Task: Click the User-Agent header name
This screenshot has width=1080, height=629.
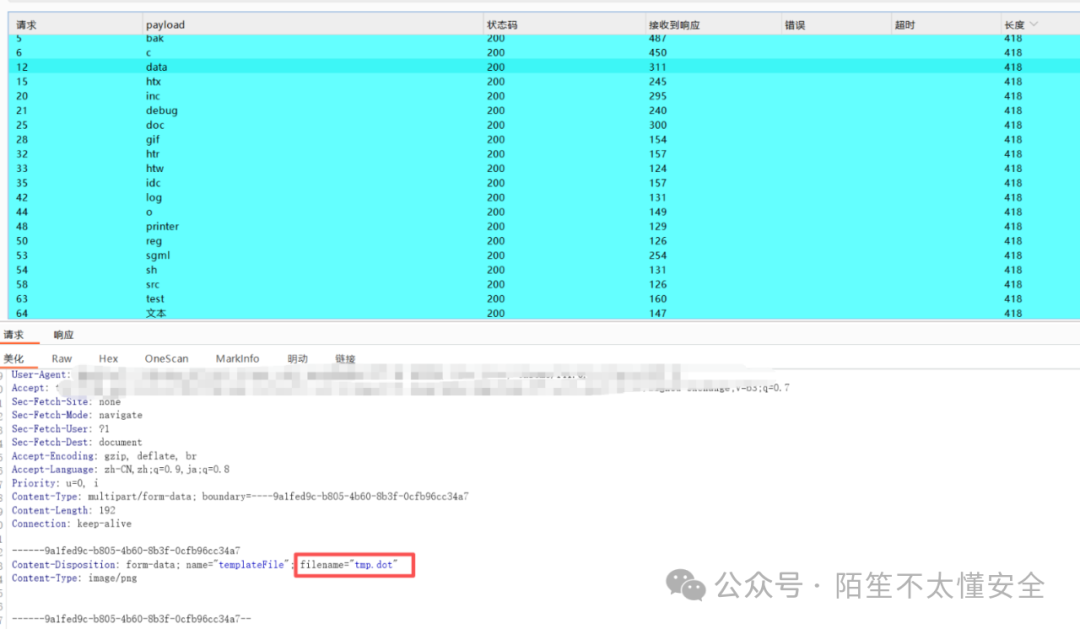Action: [x=41, y=374]
